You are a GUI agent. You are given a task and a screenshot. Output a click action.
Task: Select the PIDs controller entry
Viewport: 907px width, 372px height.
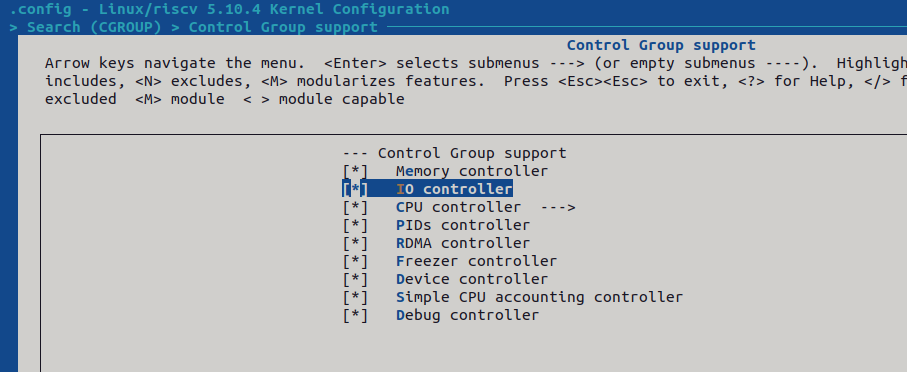click(x=463, y=225)
